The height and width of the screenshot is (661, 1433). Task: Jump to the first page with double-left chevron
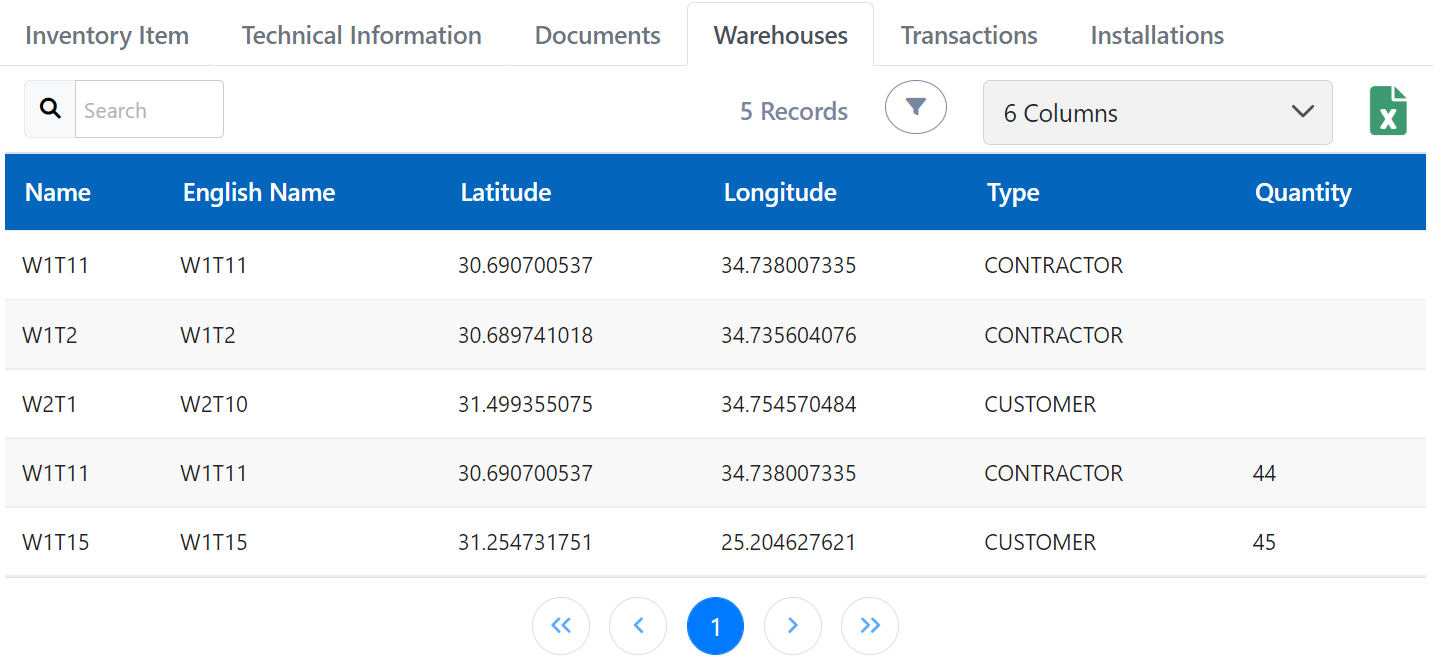click(x=561, y=625)
